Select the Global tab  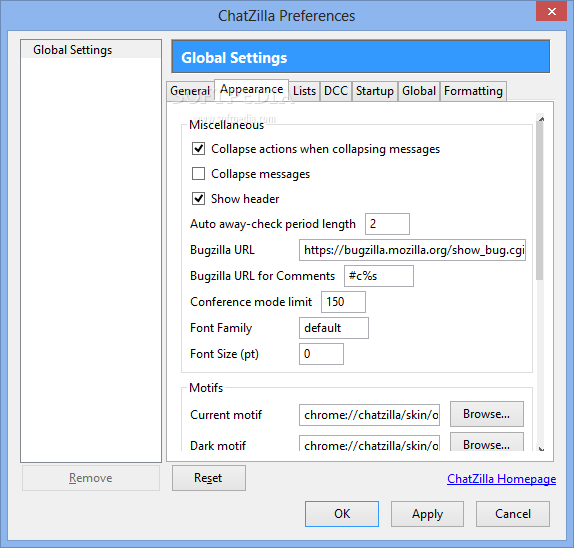(x=419, y=91)
